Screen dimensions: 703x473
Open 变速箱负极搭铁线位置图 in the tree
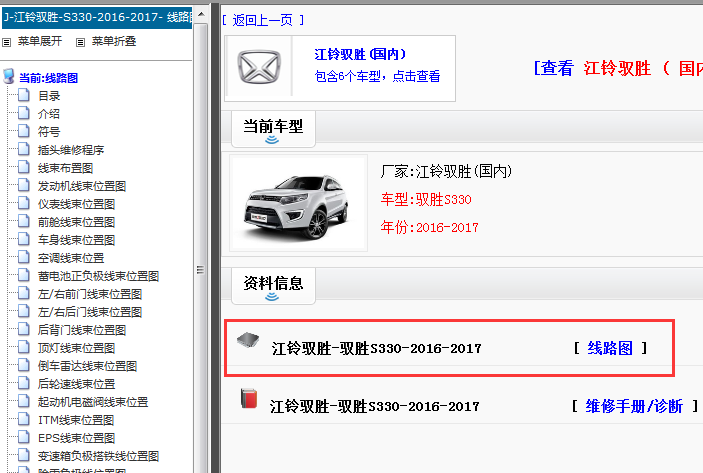tap(98, 456)
